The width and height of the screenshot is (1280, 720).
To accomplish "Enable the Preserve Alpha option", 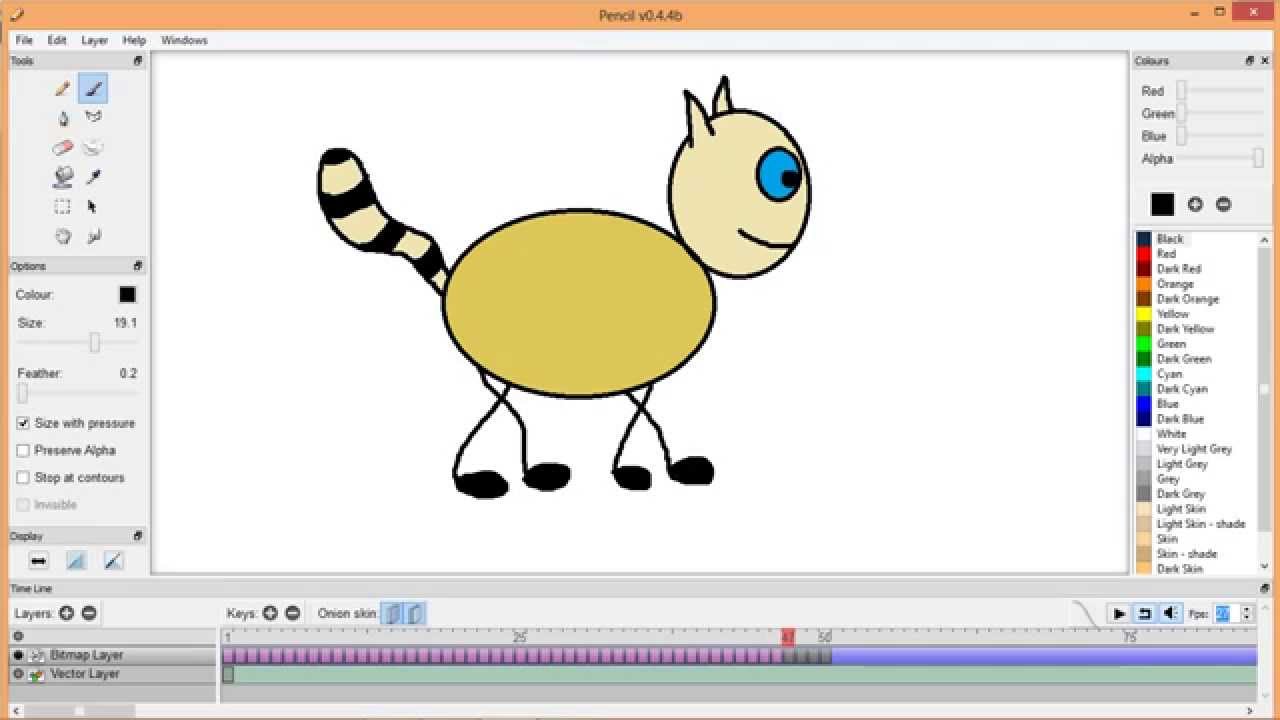I will 22,450.
